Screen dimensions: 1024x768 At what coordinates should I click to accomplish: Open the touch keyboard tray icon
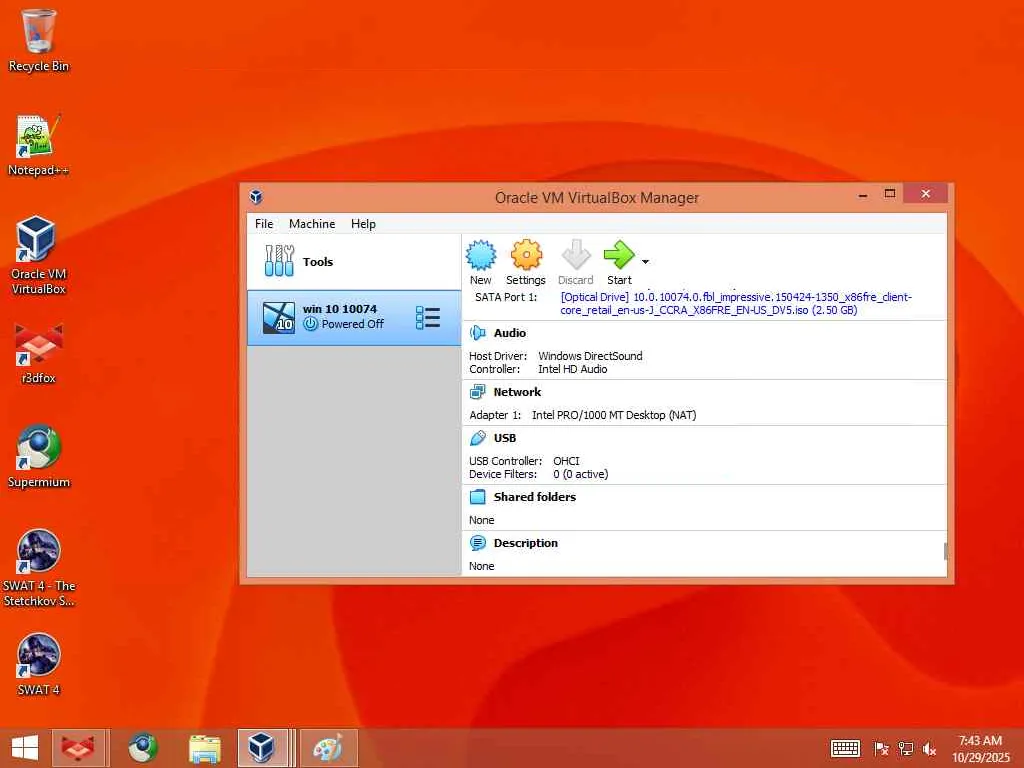tap(845, 748)
